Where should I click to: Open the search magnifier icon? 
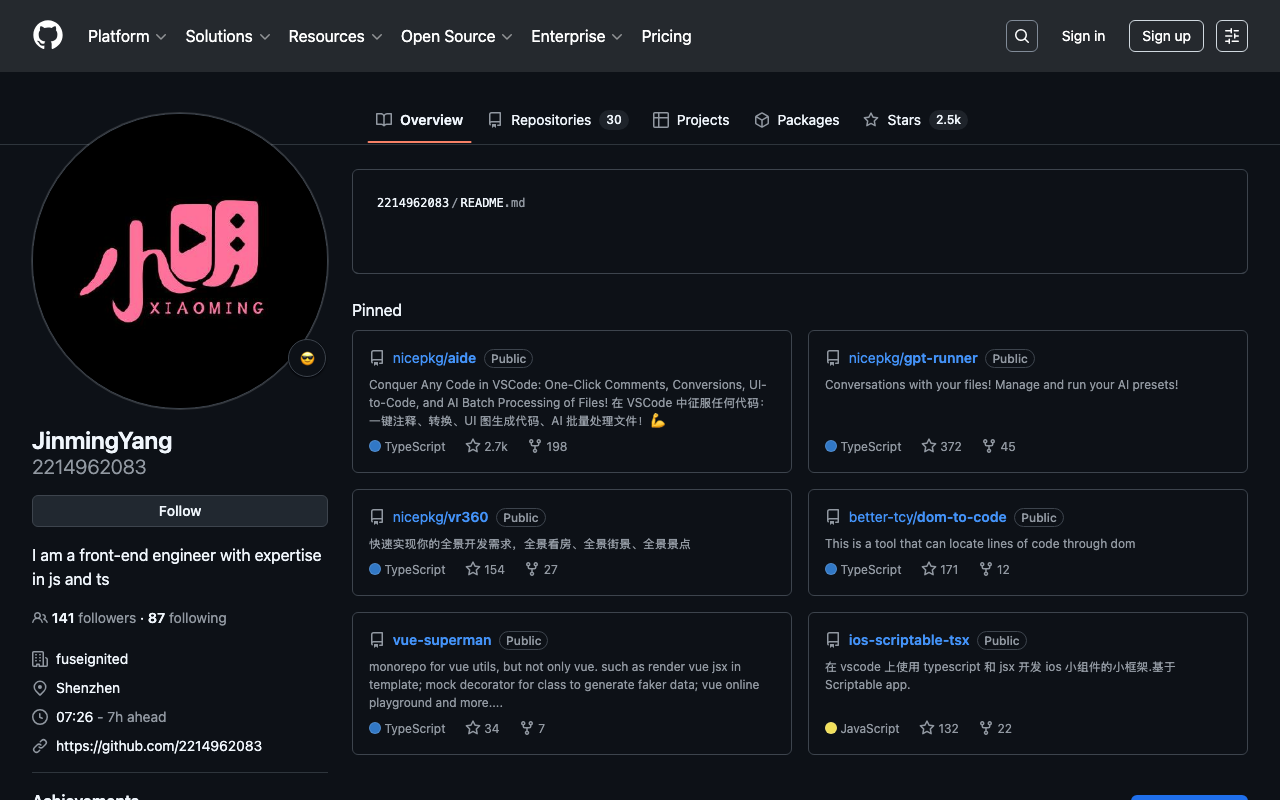point(1022,36)
